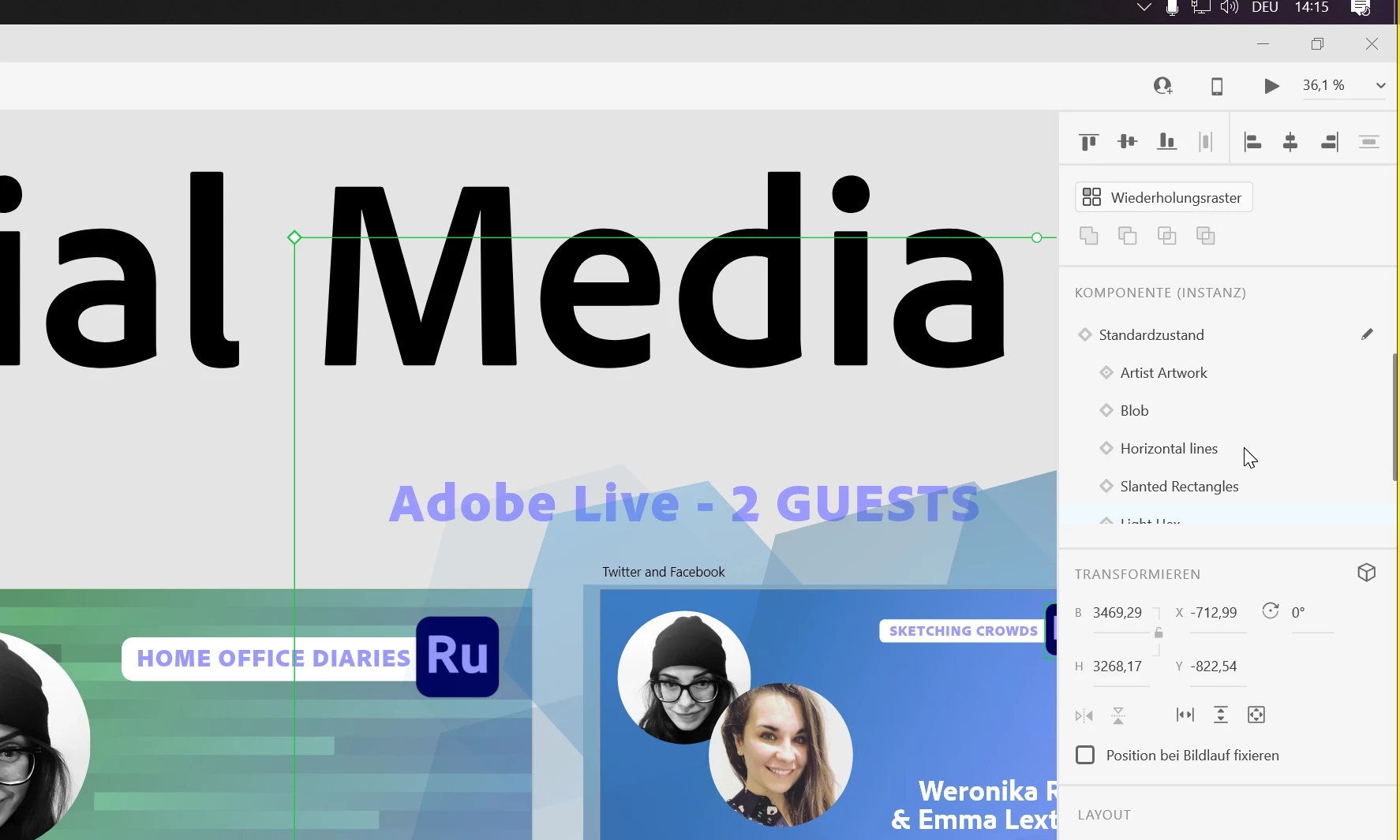
Task: Edit Standardzustand with pencil icon
Action: (x=1368, y=334)
